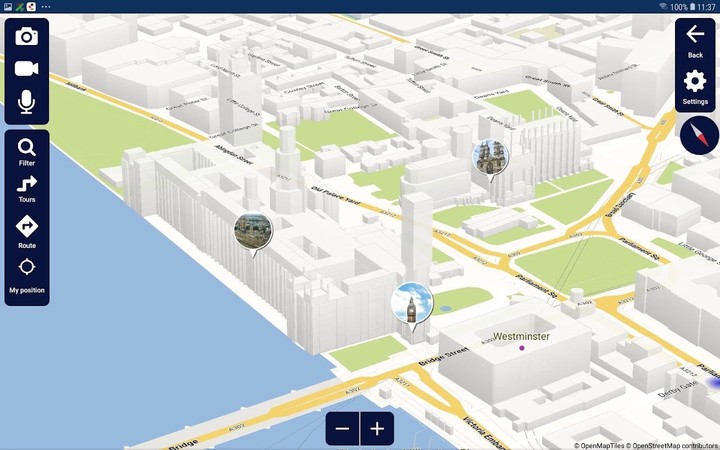The width and height of the screenshot is (720, 450).
Task: Open the Big Ben photo marker
Action: [412, 305]
